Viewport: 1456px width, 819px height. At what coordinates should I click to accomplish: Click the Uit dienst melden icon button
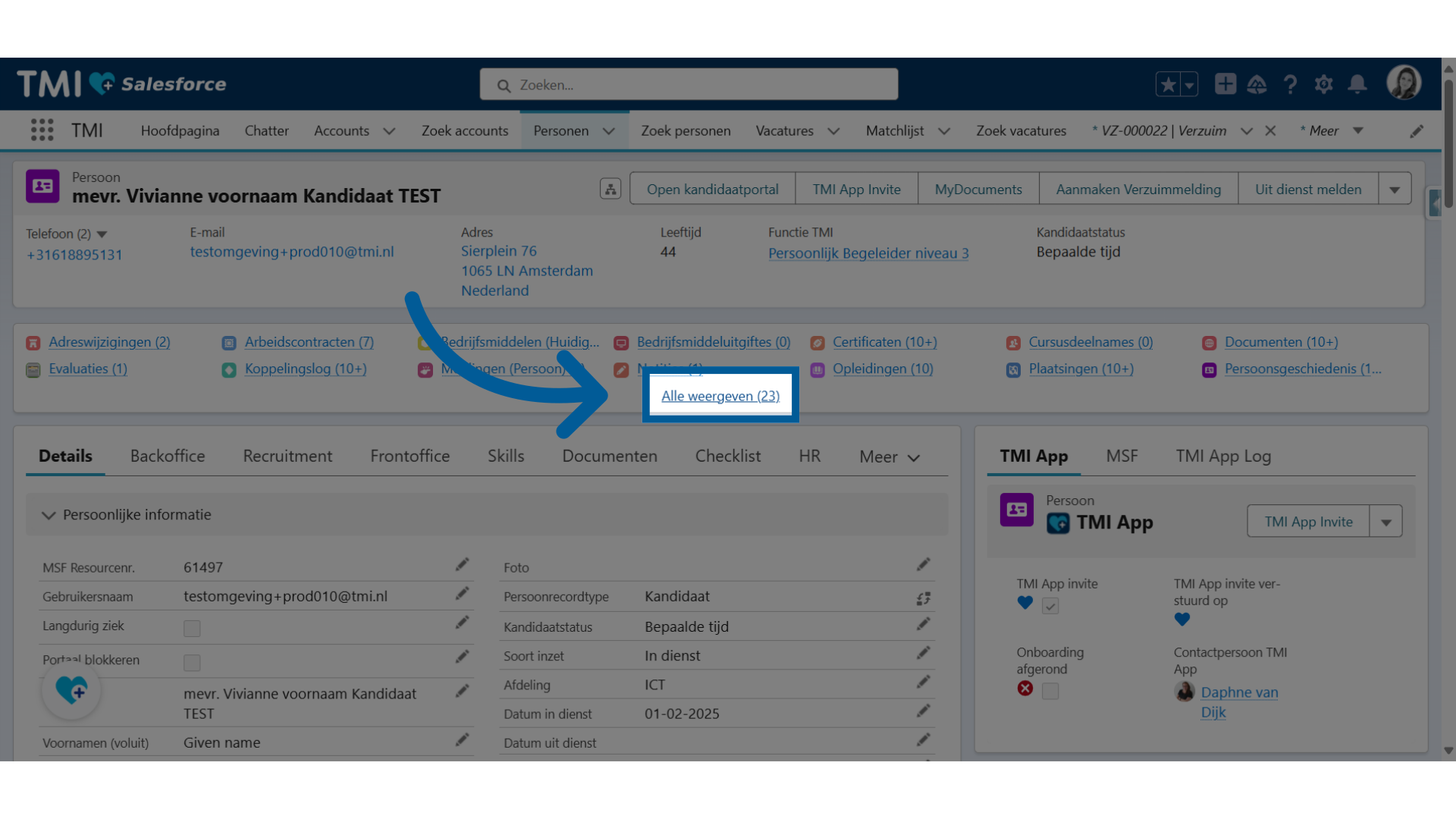(1307, 188)
